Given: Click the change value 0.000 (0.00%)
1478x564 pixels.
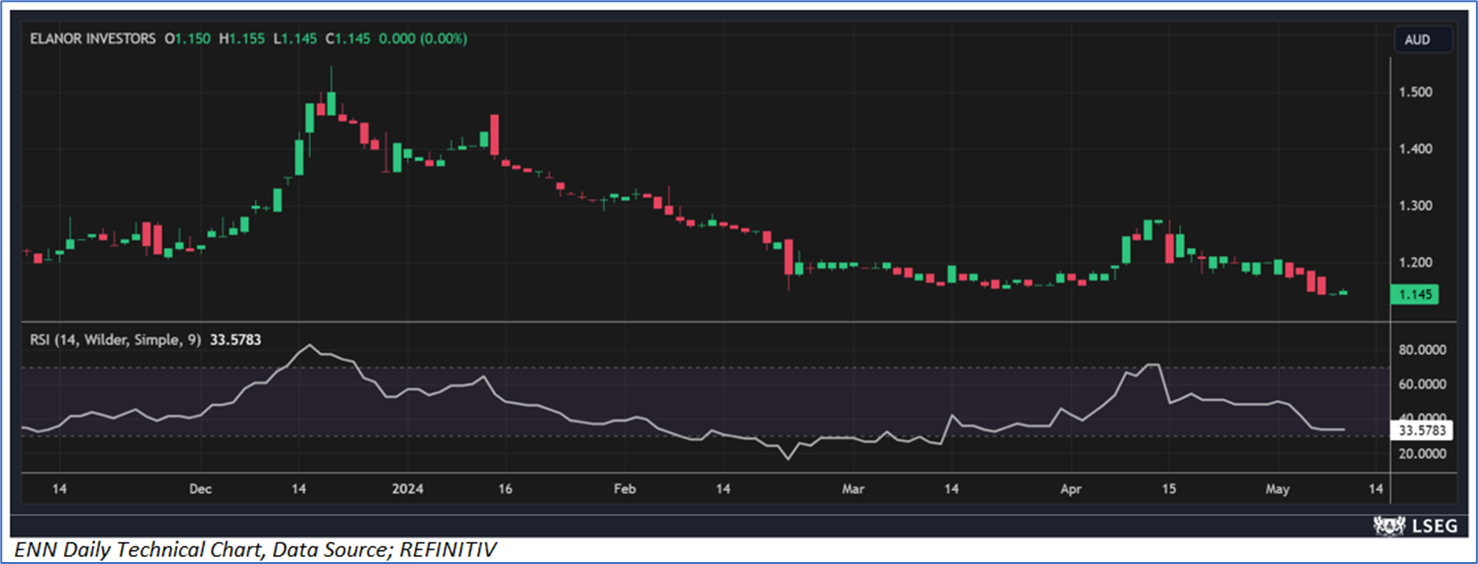Looking at the screenshot, I should tap(424, 38).
